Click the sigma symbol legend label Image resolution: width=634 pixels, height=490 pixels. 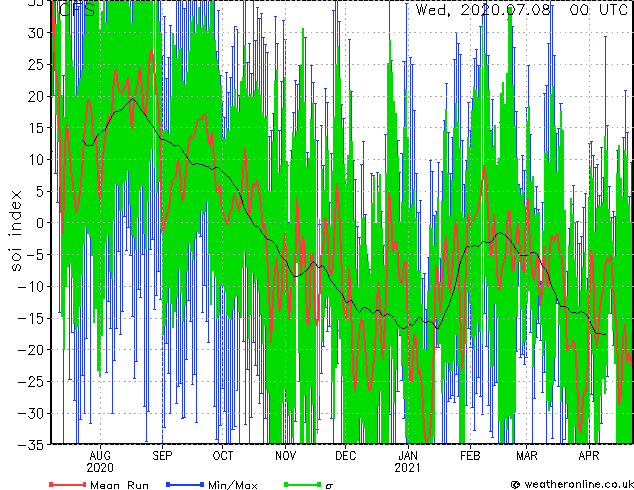[329, 486]
